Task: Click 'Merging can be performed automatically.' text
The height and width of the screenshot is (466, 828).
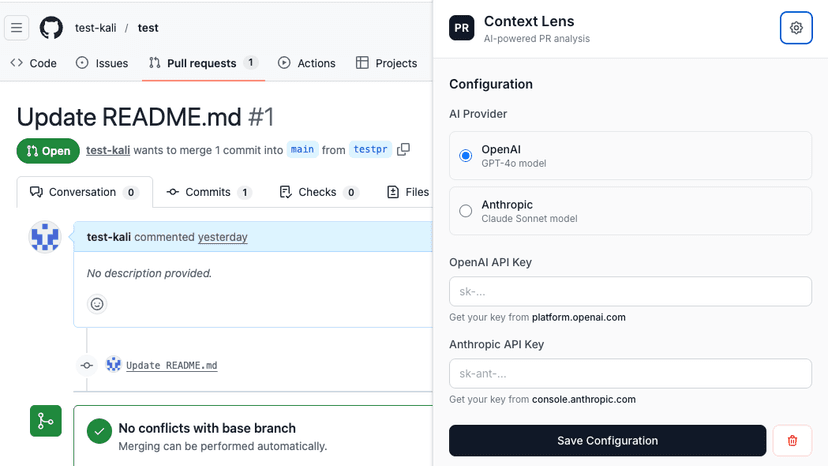Action: (222, 446)
